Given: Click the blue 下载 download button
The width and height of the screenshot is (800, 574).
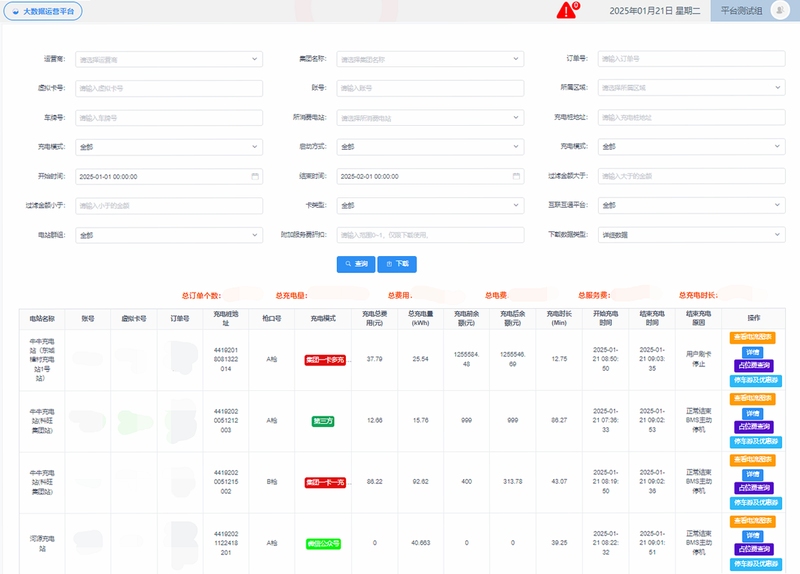Looking at the screenshot, I should tap(397, 264).
